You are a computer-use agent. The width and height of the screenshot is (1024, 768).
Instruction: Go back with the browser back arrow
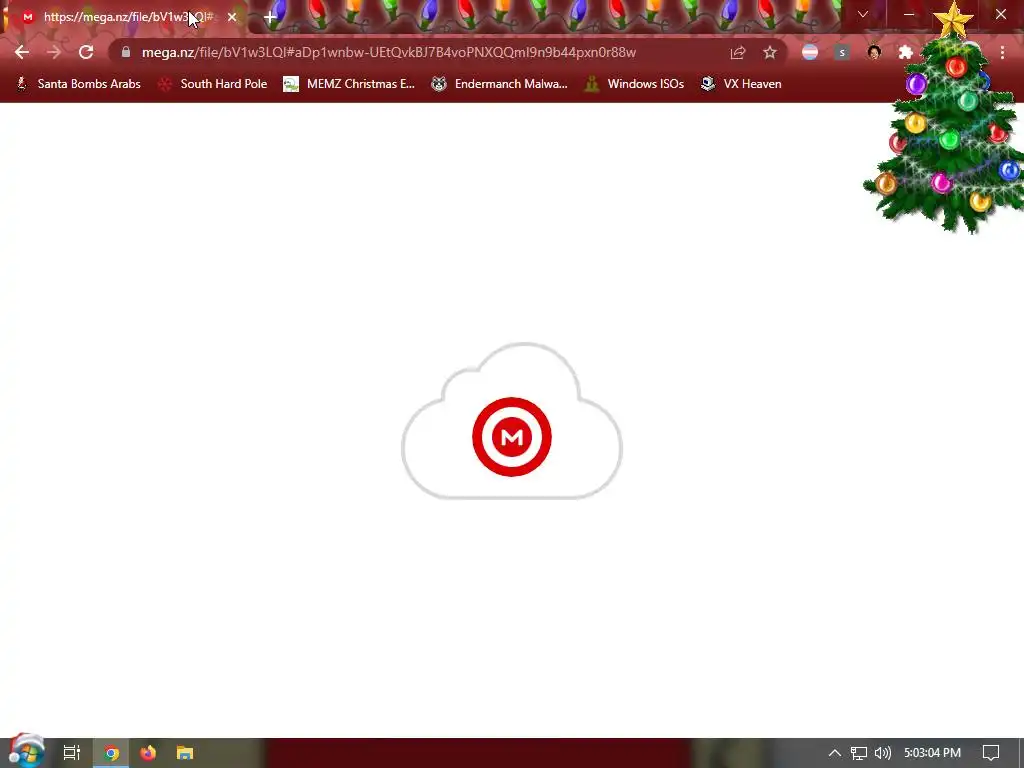tap(22, 52)
